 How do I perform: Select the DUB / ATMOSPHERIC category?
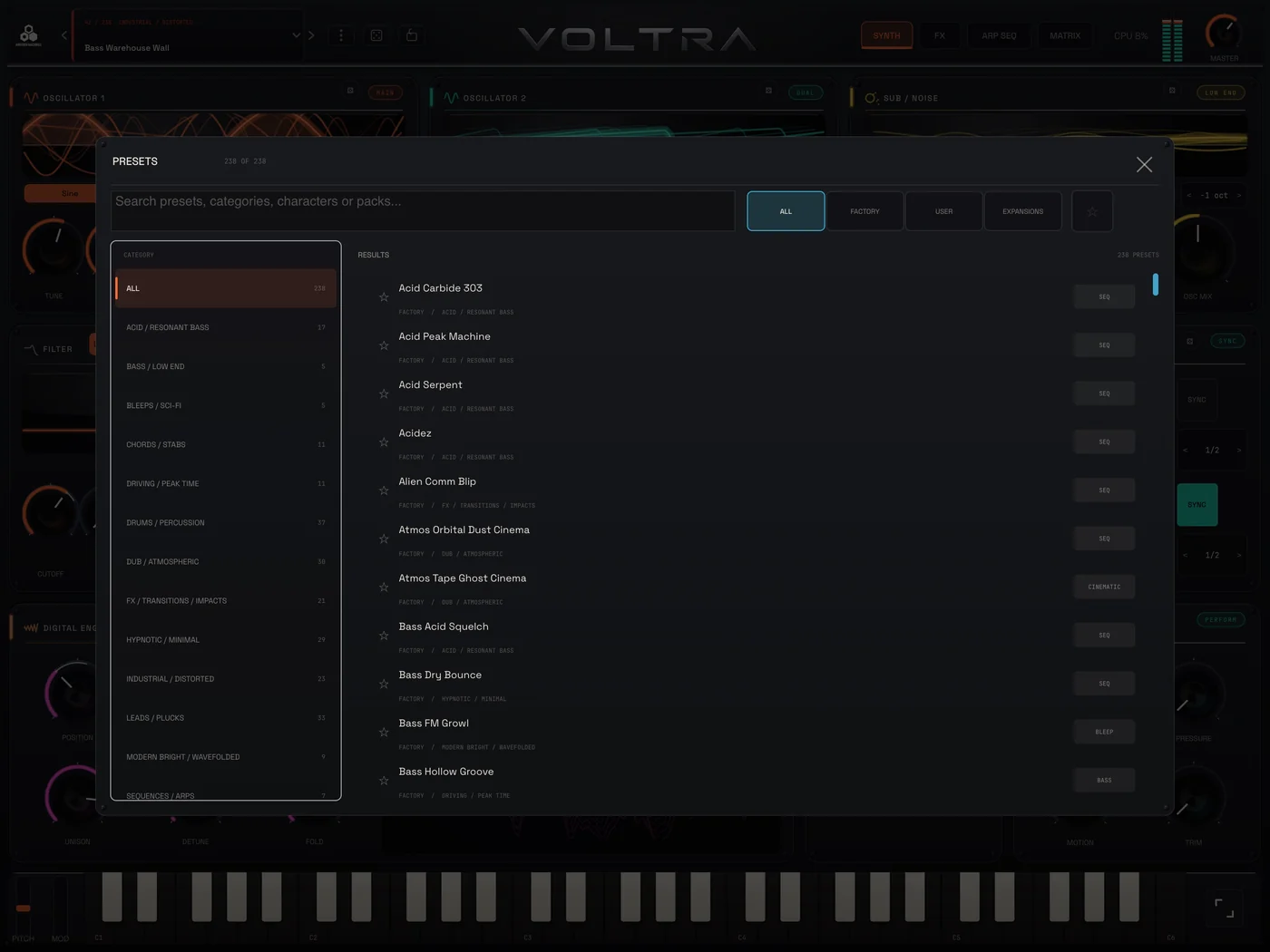(226, 561)
